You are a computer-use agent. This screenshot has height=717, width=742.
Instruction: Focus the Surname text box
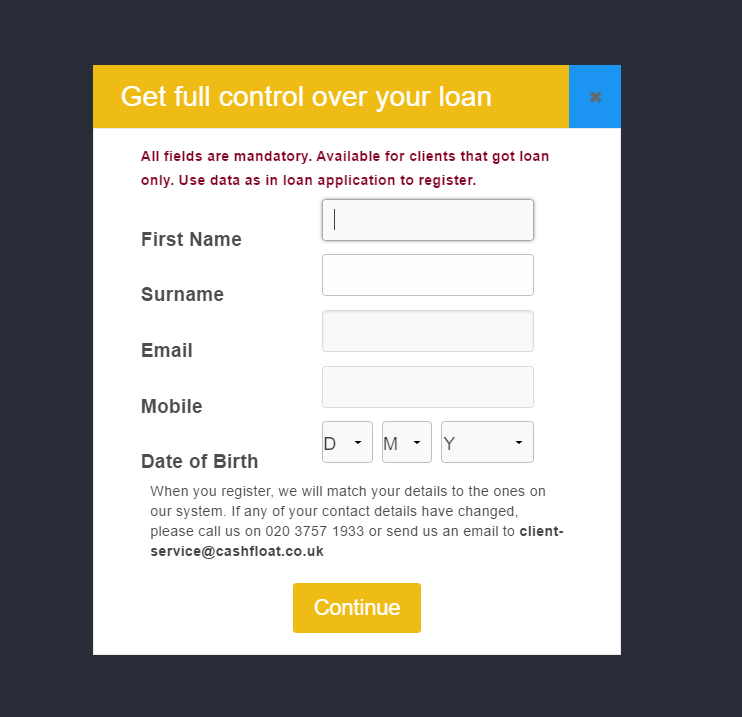tap(427, 275)
